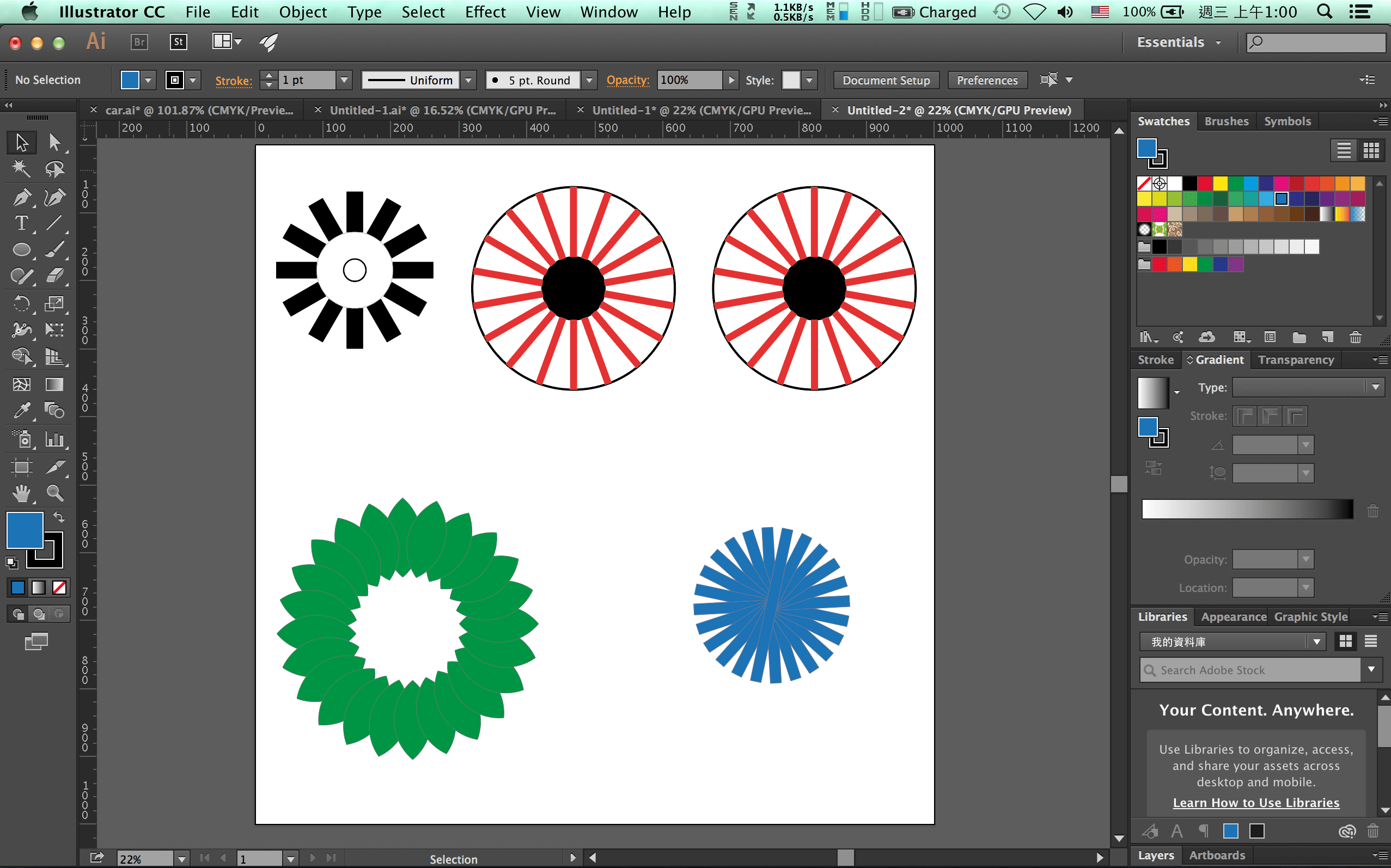
Task: Pick the Line Segment tool
Action: tap(54, 223)
